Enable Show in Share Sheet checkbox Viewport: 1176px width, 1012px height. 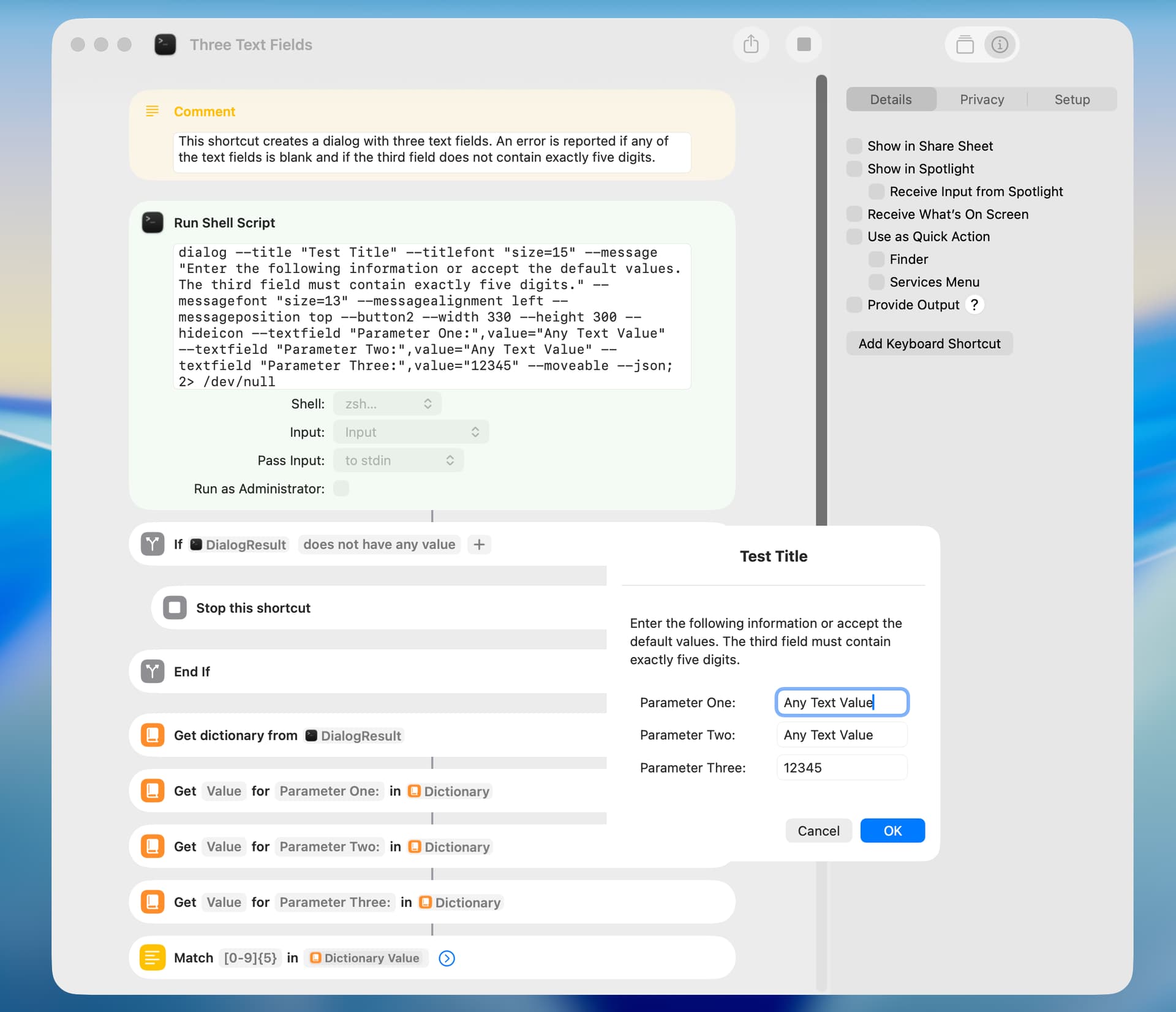tap(854, 146)
